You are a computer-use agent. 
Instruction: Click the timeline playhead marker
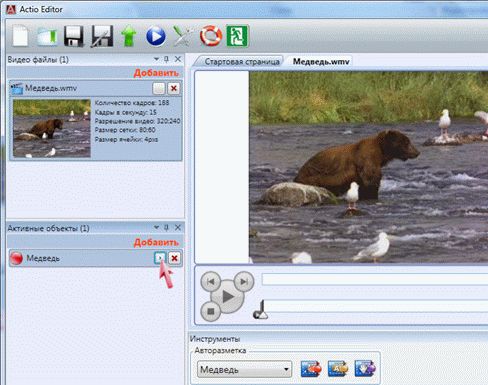click(x=261, y=310)
